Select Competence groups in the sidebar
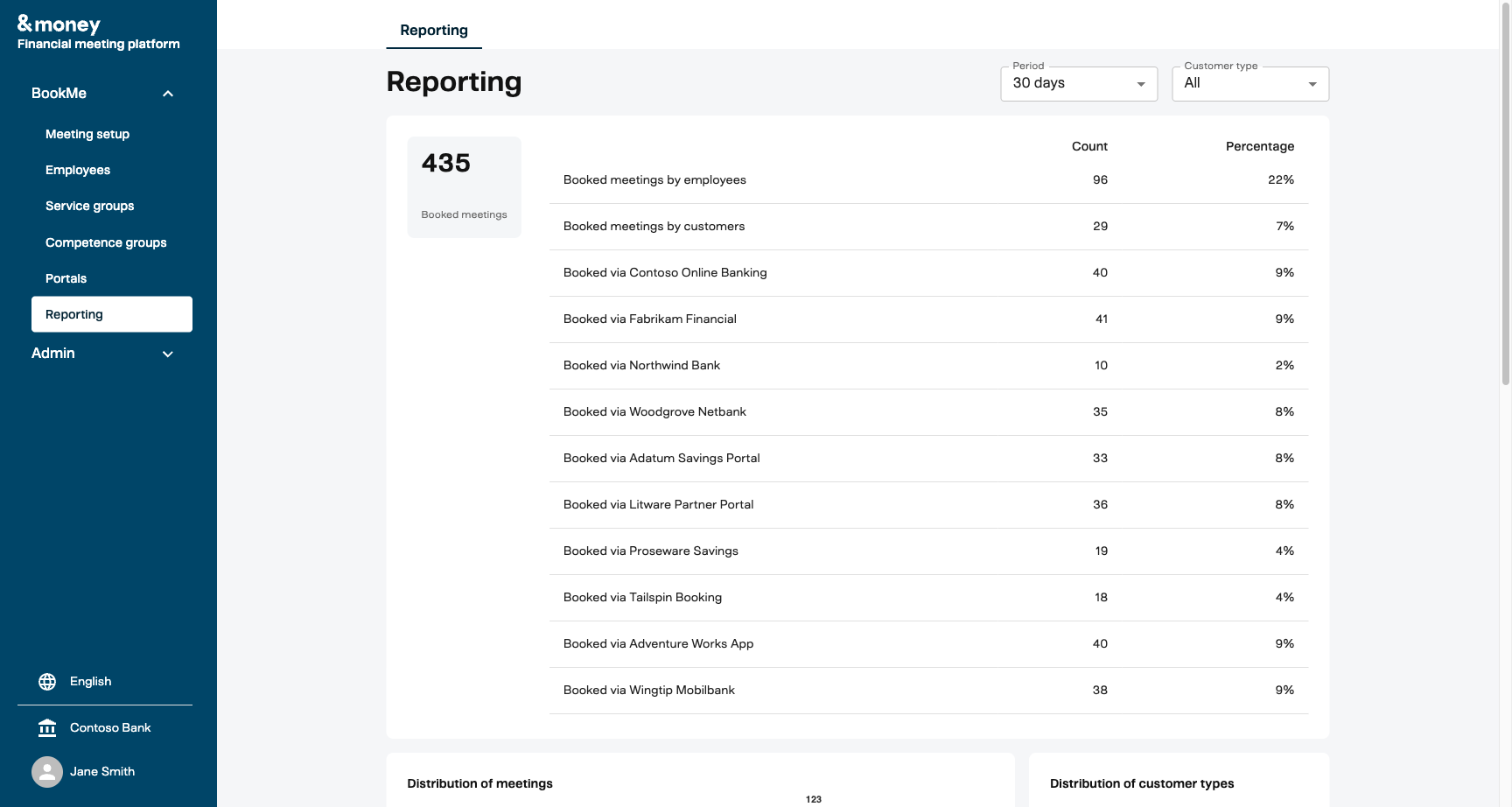The height and width of the screenshot is (807, 1512). click(x=106, y=242)
